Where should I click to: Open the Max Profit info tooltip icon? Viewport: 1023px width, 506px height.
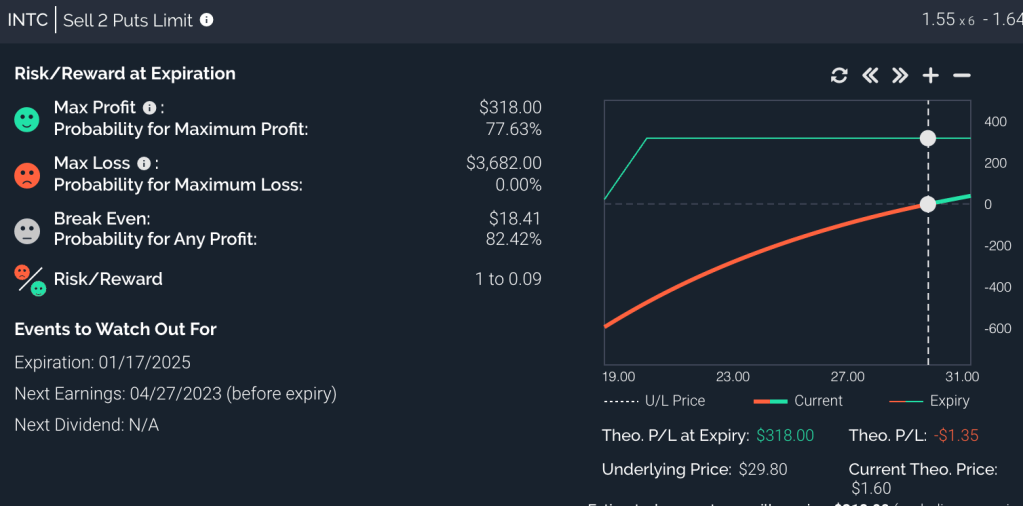[150, 108]
